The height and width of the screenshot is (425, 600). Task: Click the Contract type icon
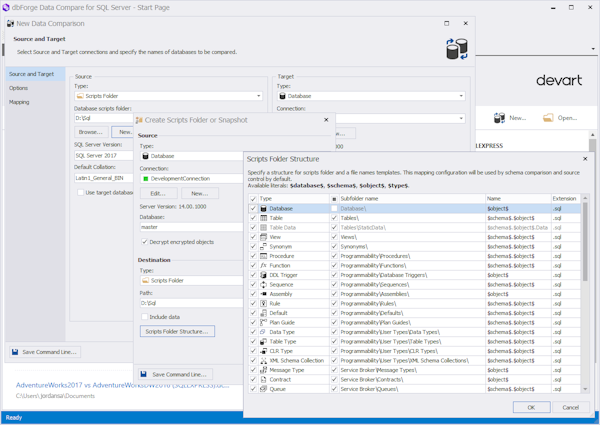point(263,379)
